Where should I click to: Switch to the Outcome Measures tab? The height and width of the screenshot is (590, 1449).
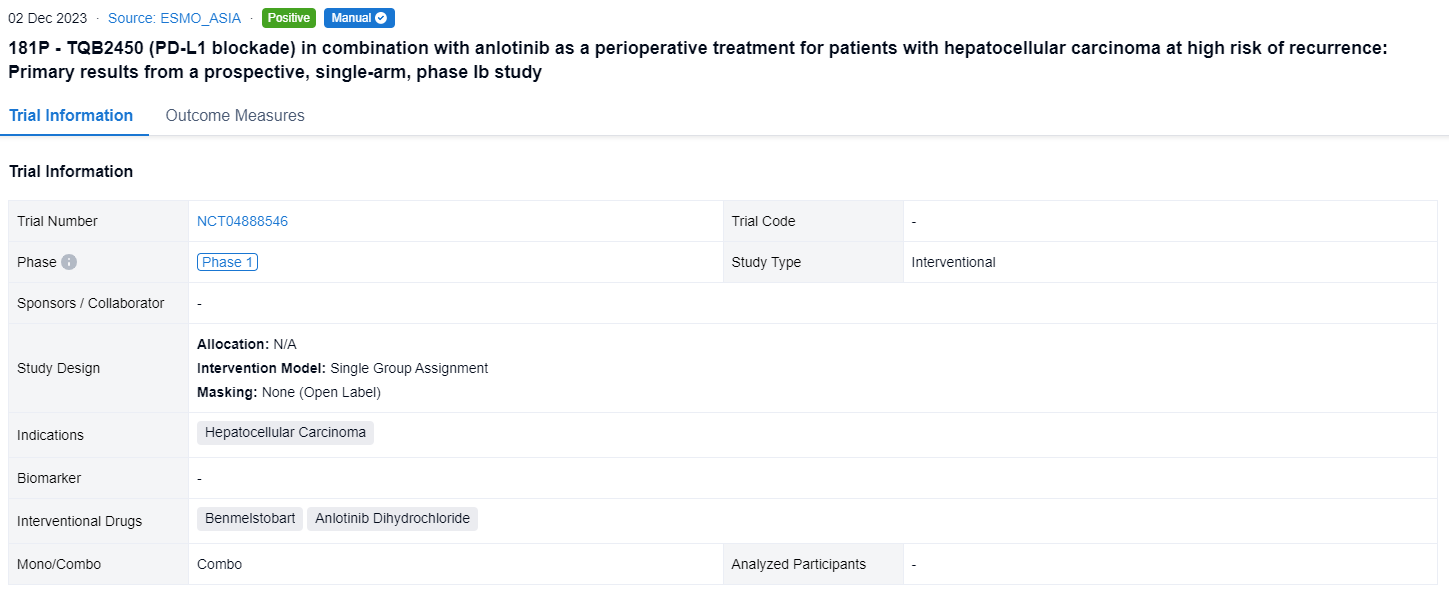235,116
